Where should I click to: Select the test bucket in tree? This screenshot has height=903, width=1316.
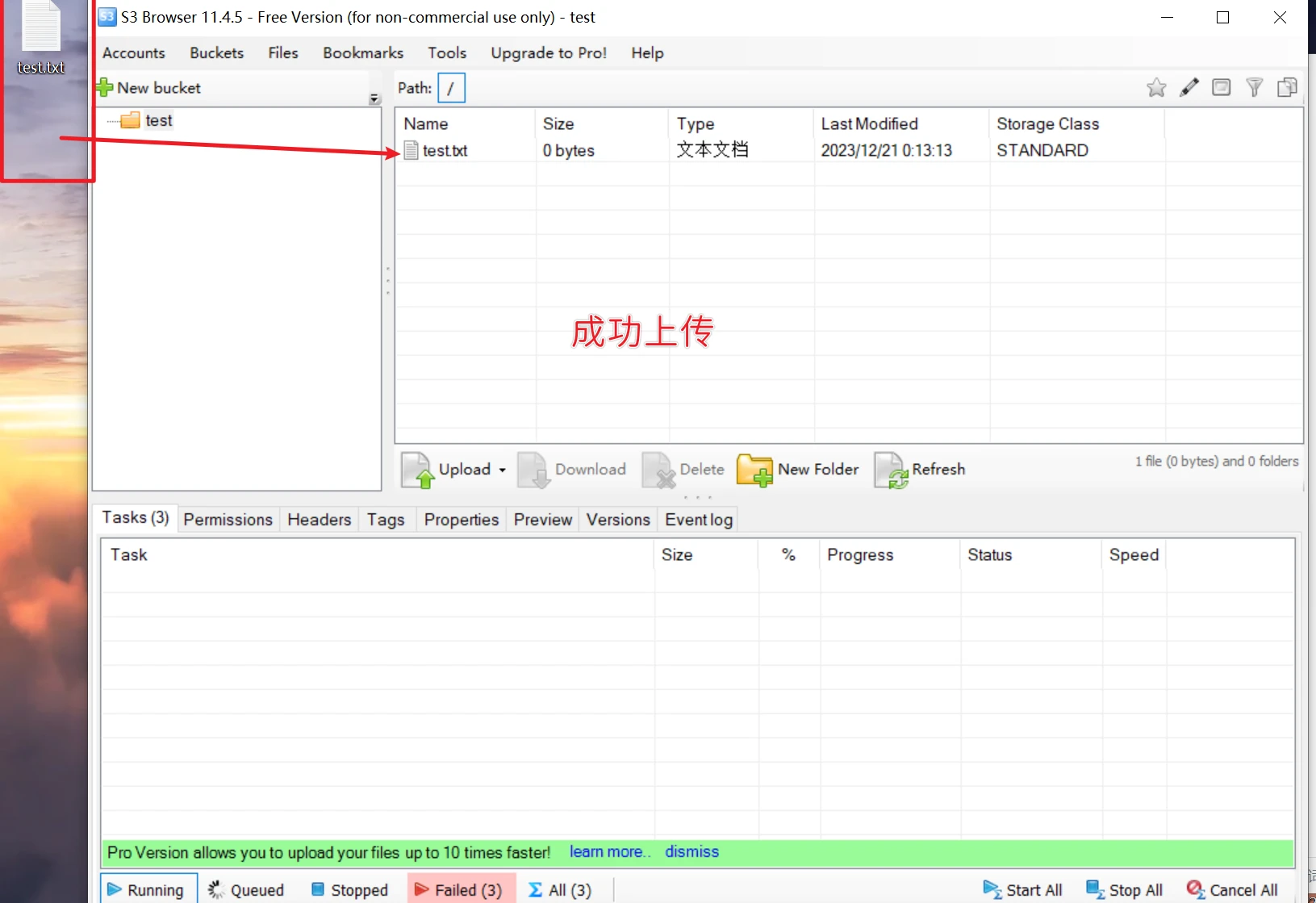(158, 121)
